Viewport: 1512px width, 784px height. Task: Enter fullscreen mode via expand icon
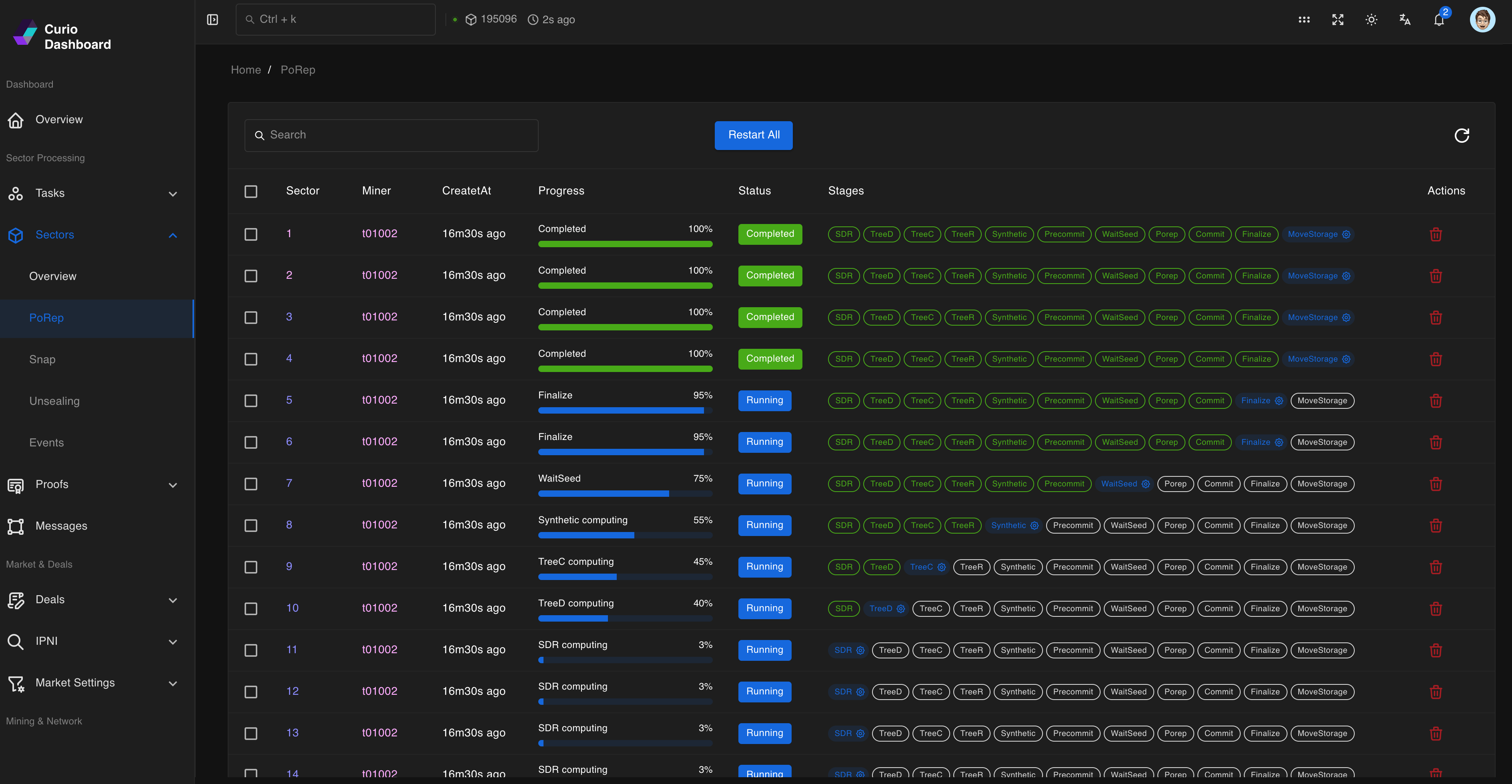tap(1338, 19)
